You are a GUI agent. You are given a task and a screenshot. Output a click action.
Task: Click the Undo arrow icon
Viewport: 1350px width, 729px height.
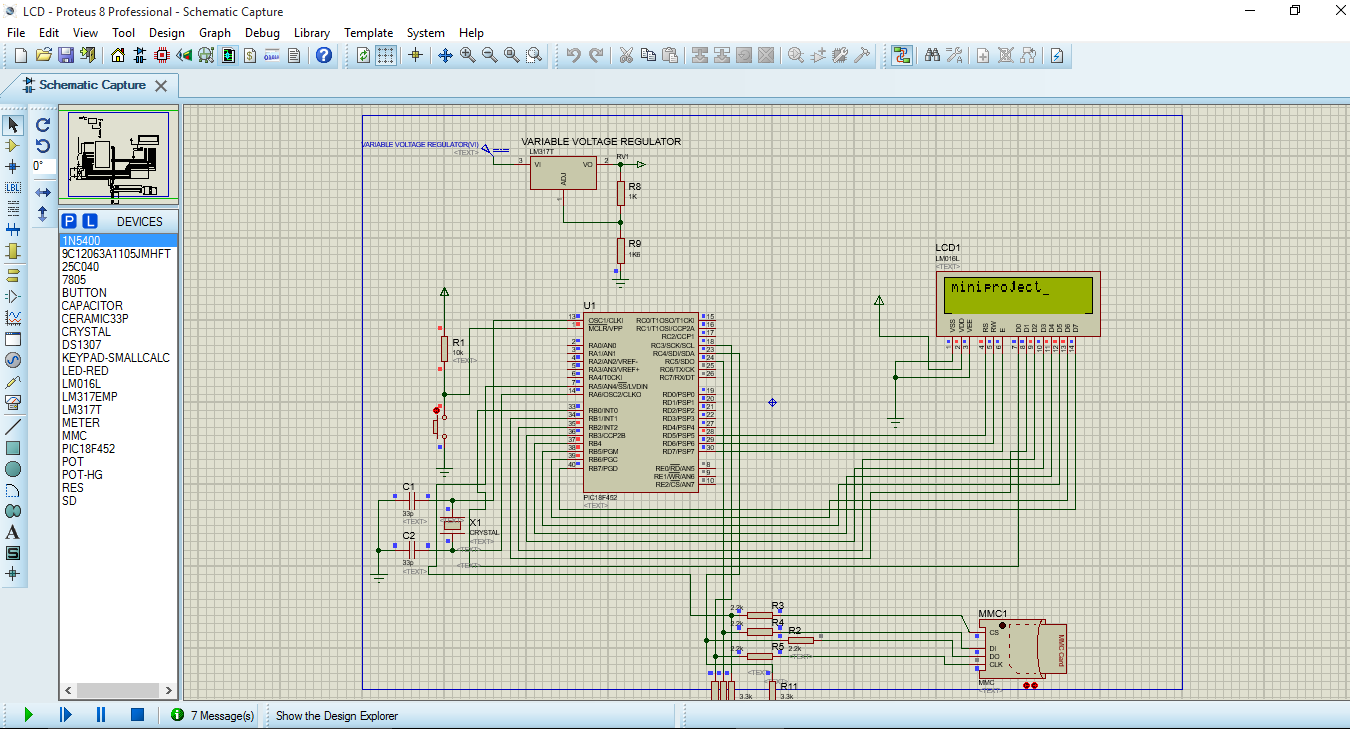[x=573, y=55]
